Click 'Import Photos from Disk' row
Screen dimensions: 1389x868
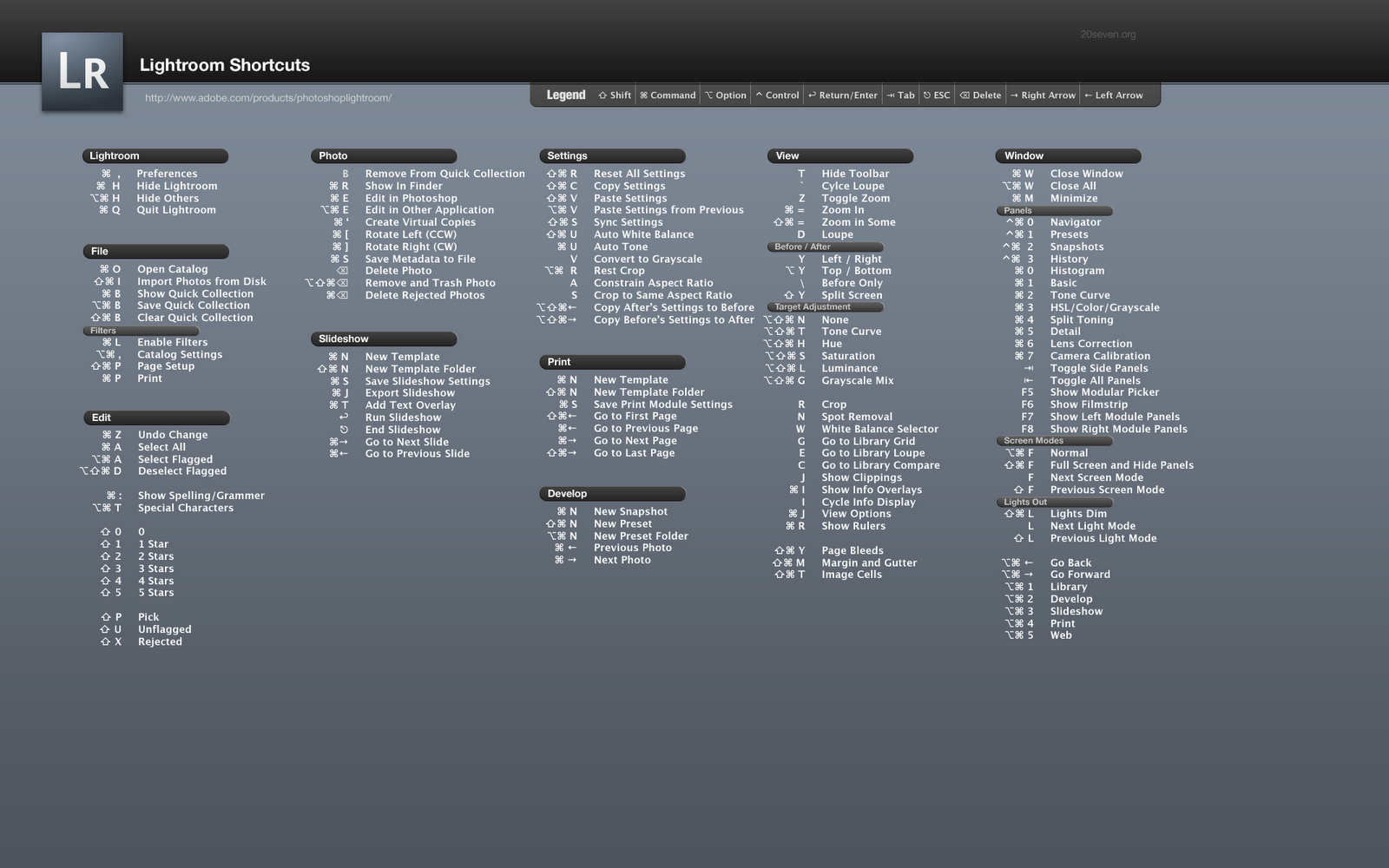(x=180, y=281)
